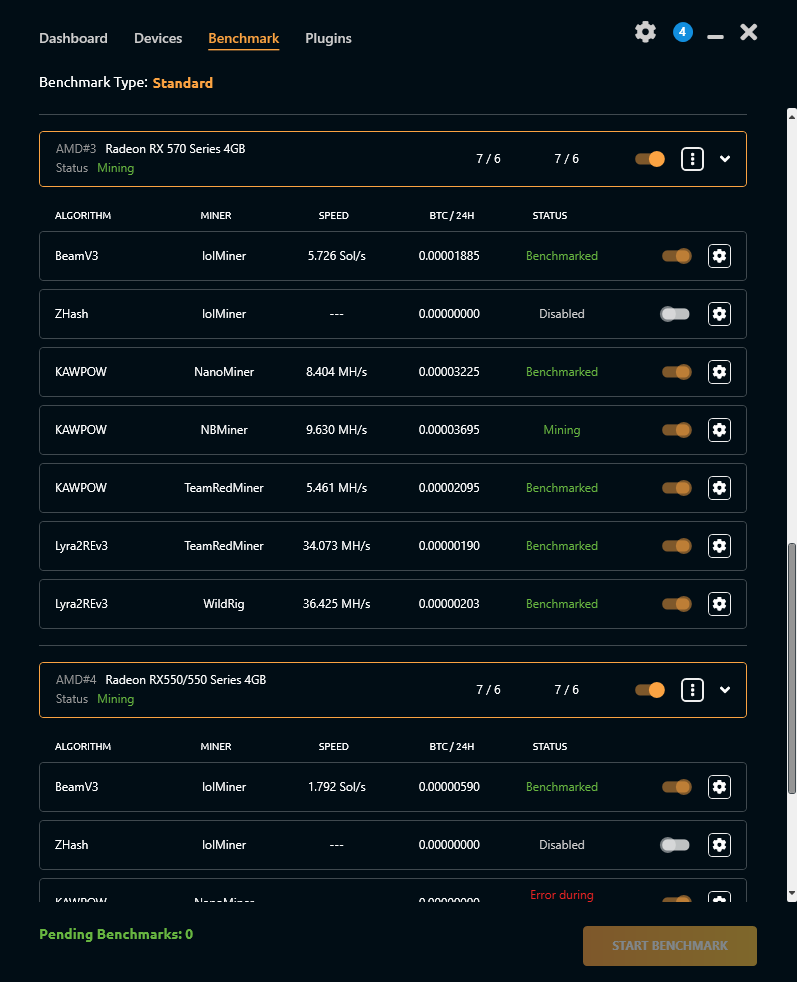Open the Plugins tab
This screenshot has height=982, width=797.
point(328,39)
